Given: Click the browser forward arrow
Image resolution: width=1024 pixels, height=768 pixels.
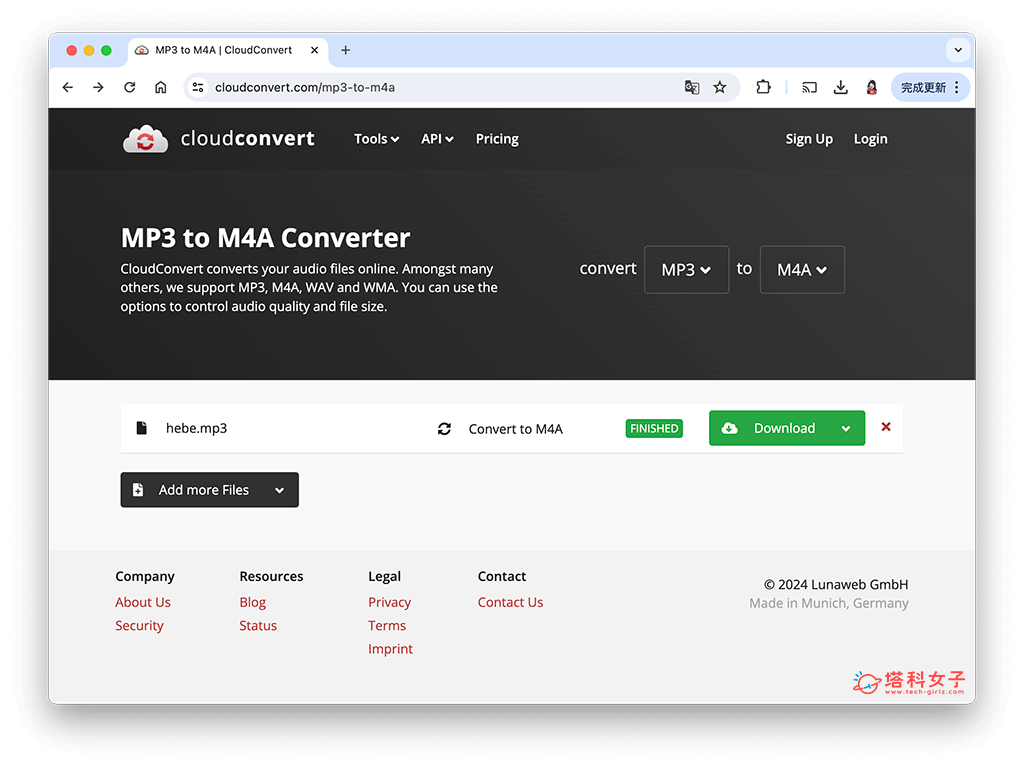Looking at the screenshot, I should pos(99,88).
